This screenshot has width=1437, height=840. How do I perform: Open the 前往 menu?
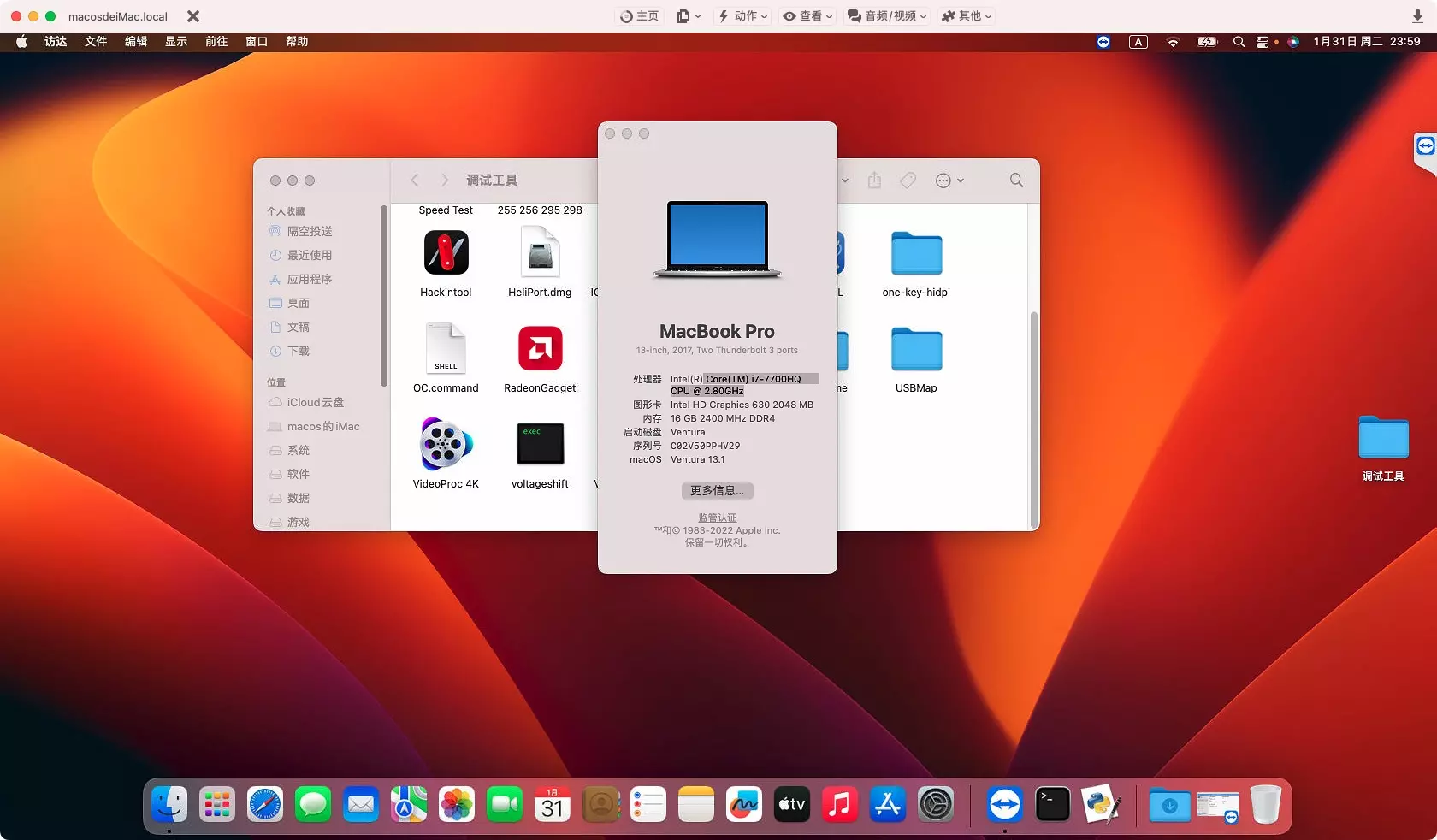point(216,41)
